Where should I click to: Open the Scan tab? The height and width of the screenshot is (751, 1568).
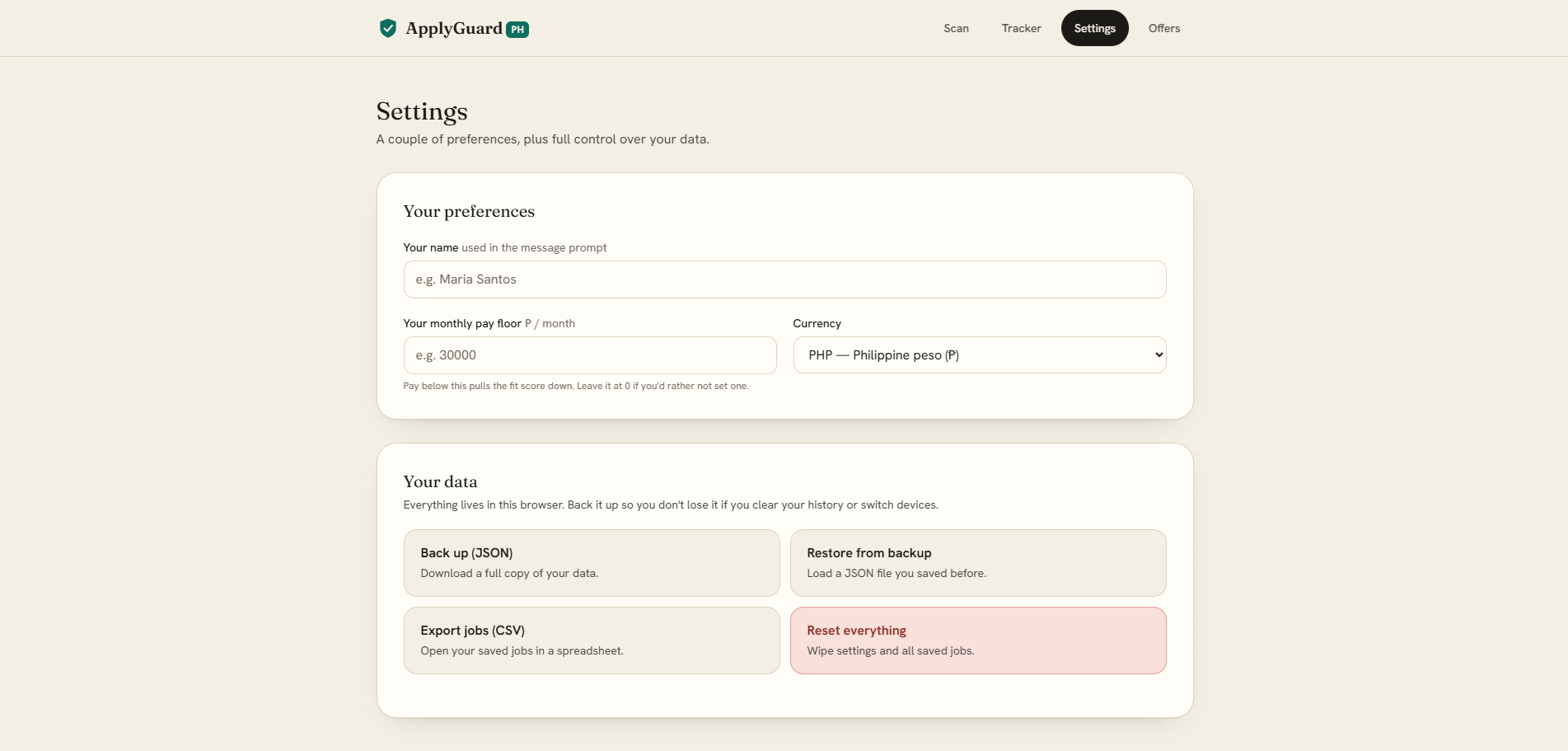click(956, 28)
